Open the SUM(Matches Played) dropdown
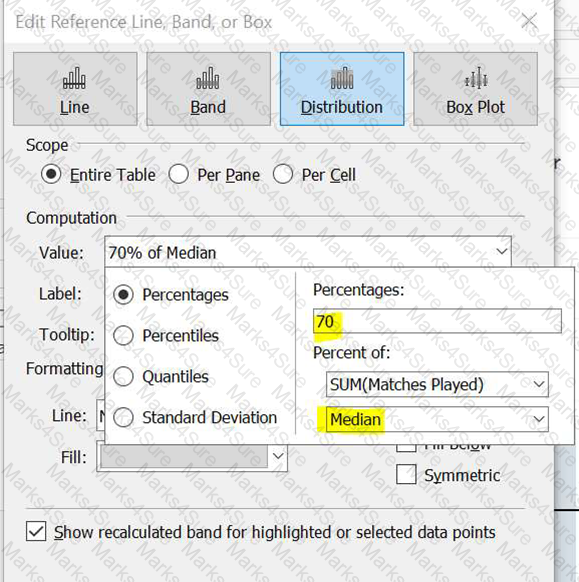Viewport: 579px width, 582px height. point(437,384)
